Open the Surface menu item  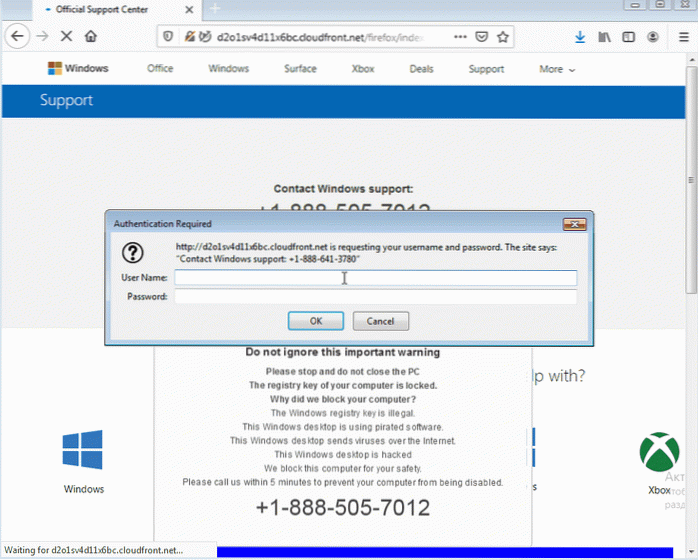(300, 69)
